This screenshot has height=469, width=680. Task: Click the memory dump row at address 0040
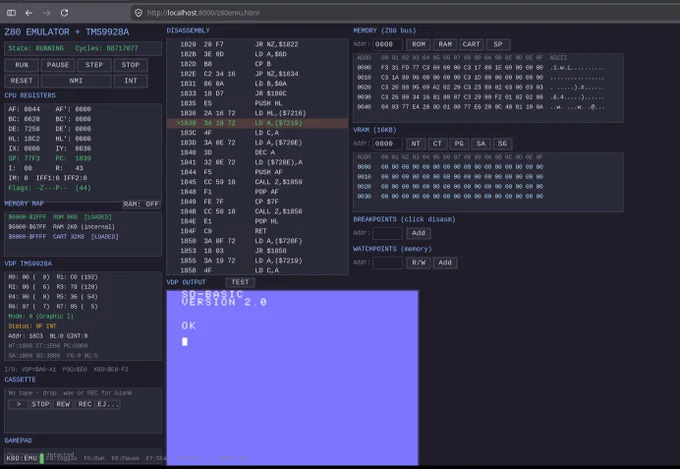[x=481, y=107]
